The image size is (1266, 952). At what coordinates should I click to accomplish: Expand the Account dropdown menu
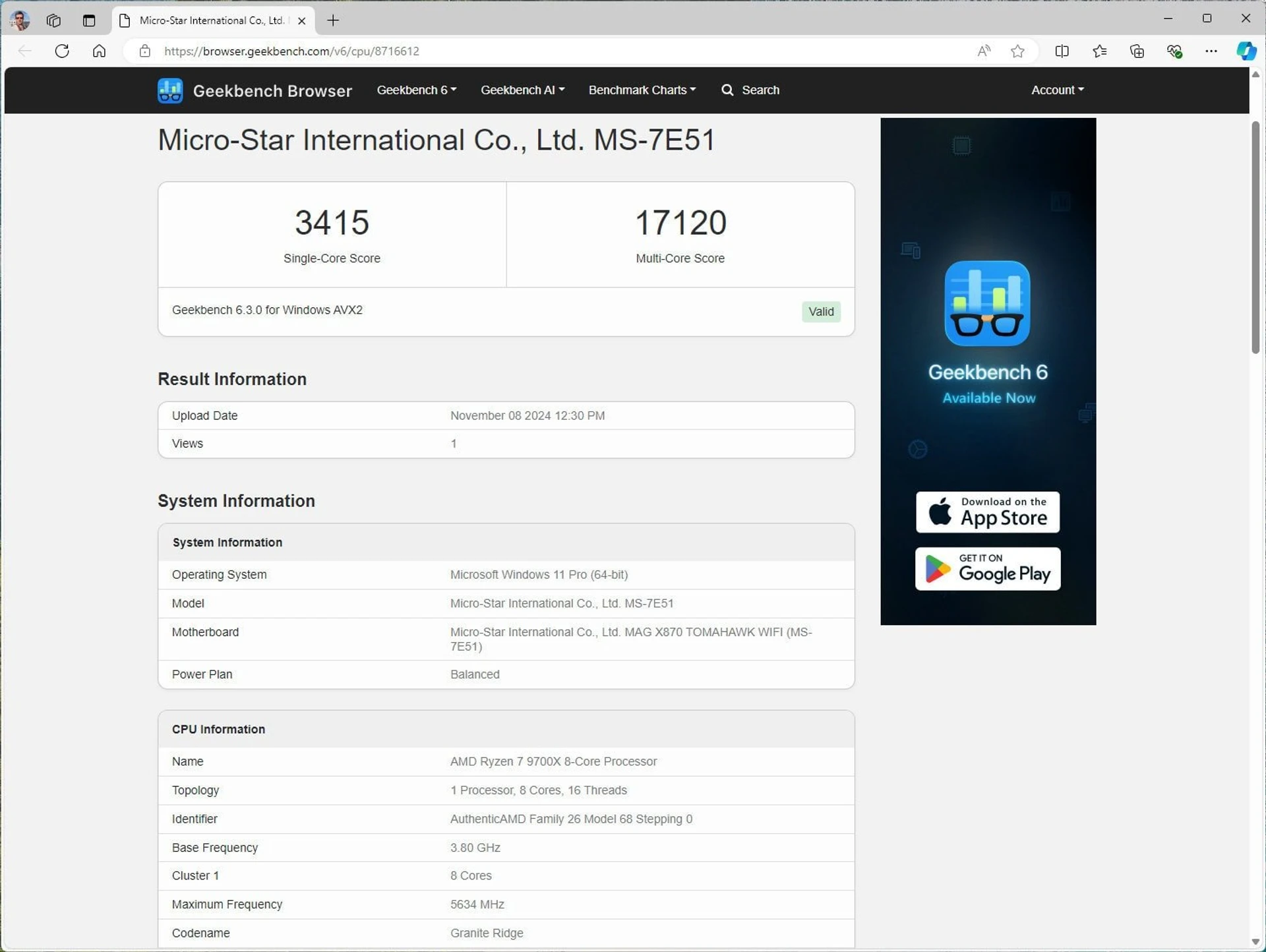1058,90
